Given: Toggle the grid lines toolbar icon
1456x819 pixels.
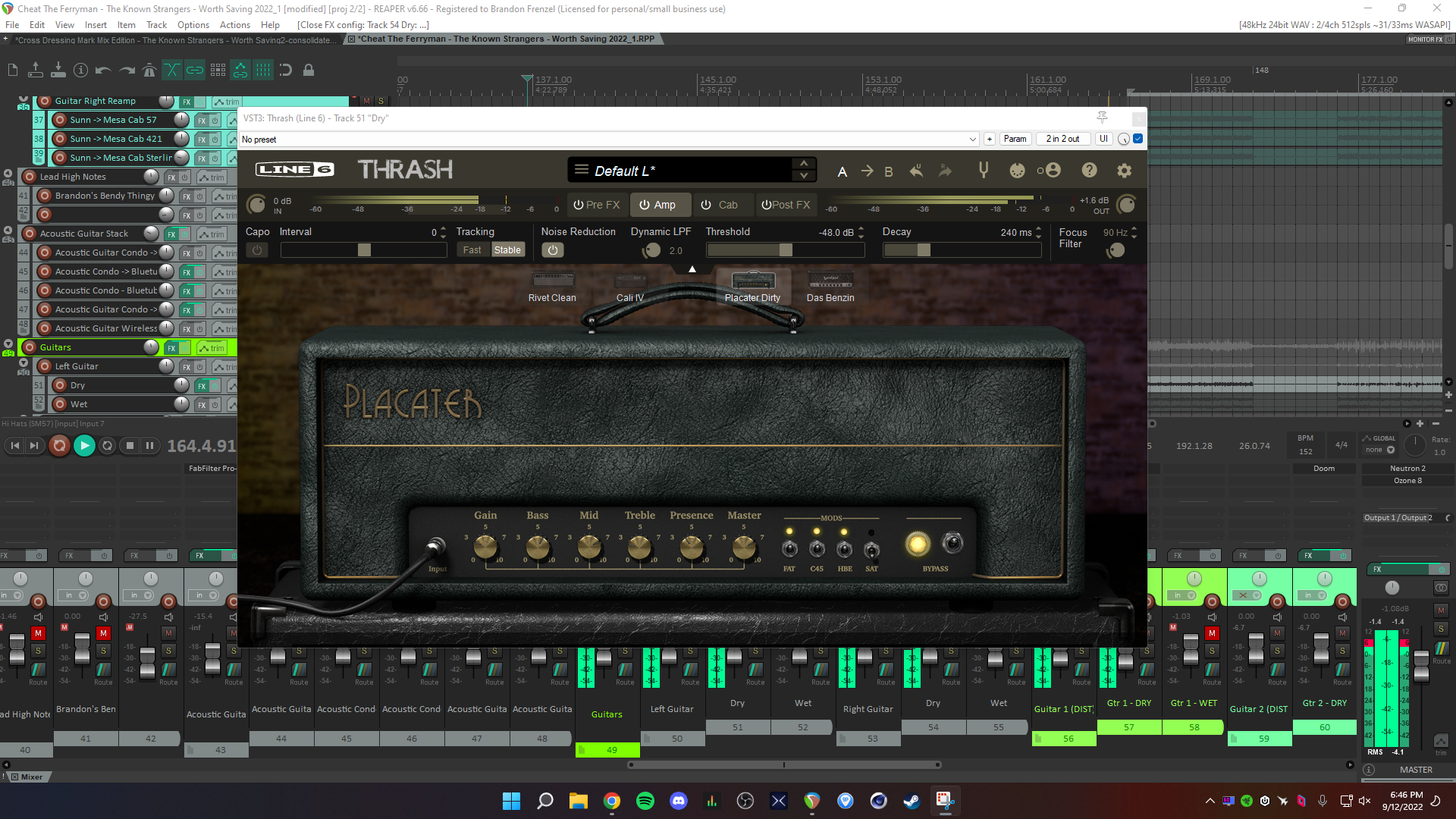Looking at the screenshot, I should [263, 70].
